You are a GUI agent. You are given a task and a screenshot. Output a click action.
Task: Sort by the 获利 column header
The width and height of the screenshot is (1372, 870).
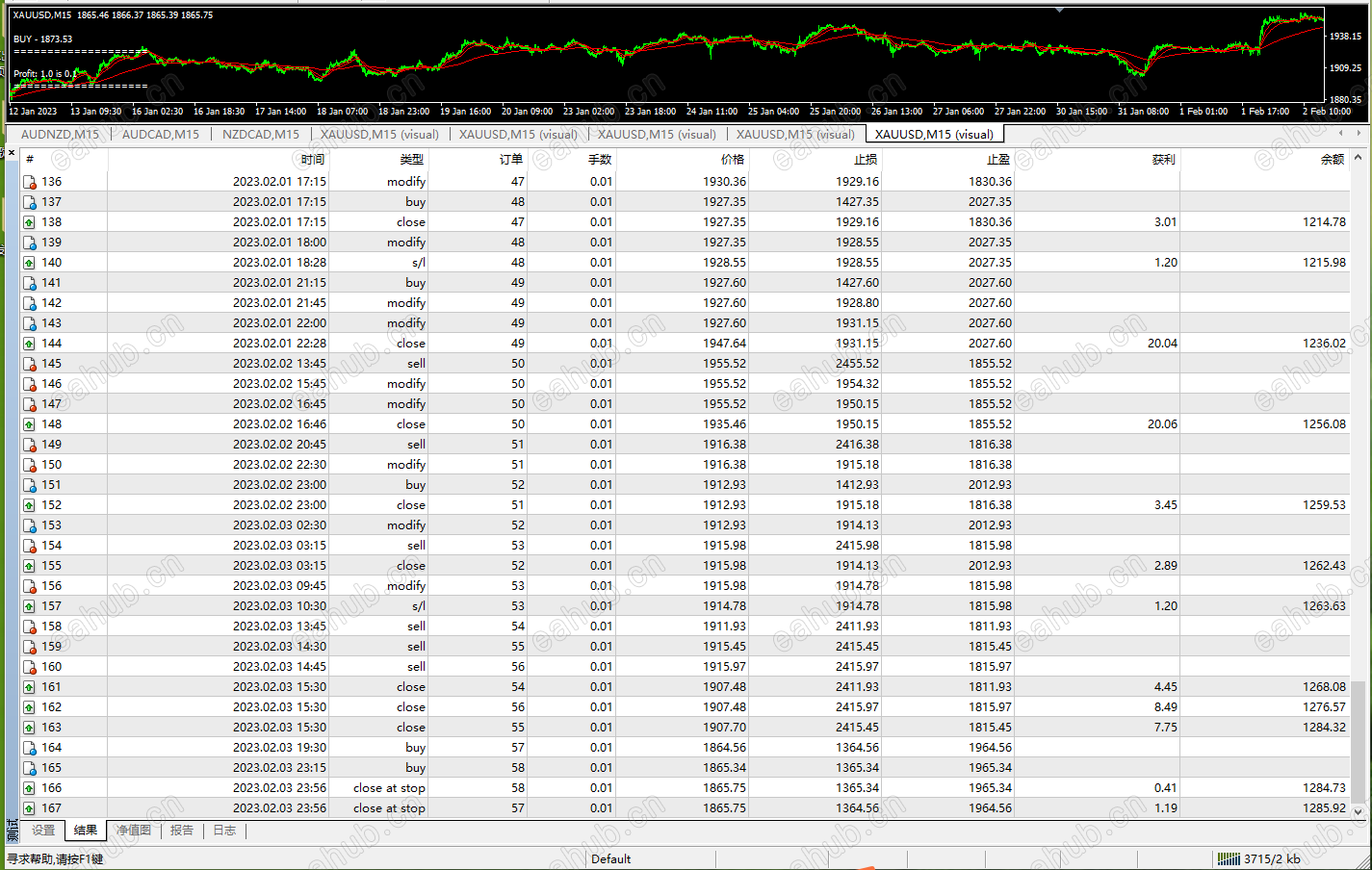(1098, 160)
